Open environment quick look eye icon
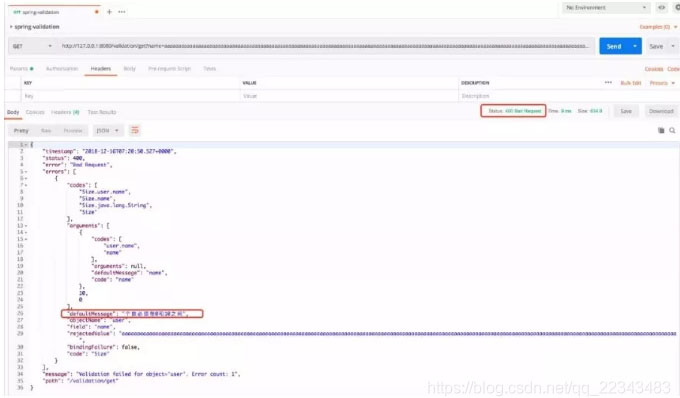 click(661, 7)
